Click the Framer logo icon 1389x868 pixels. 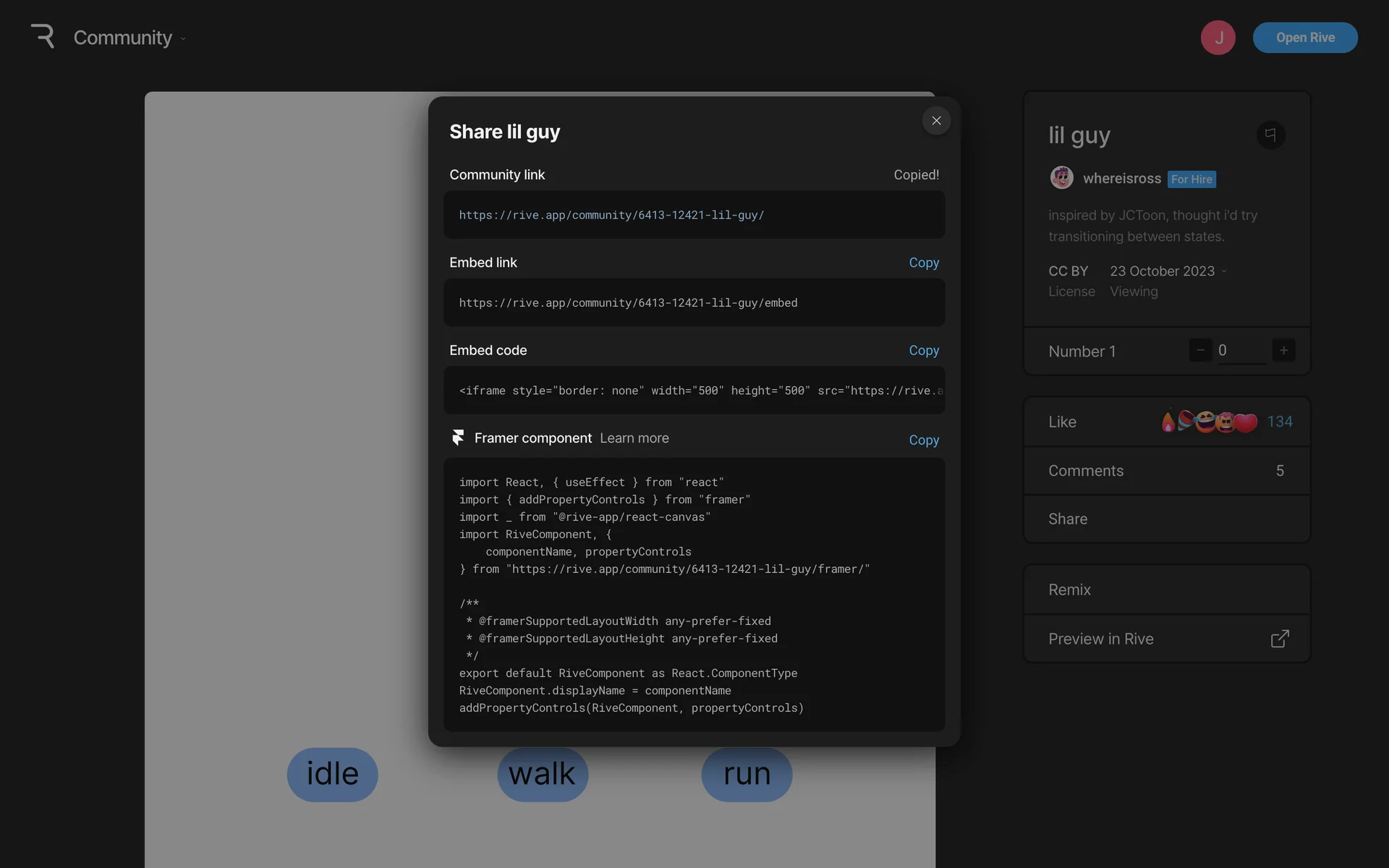(x=458, y=438)
